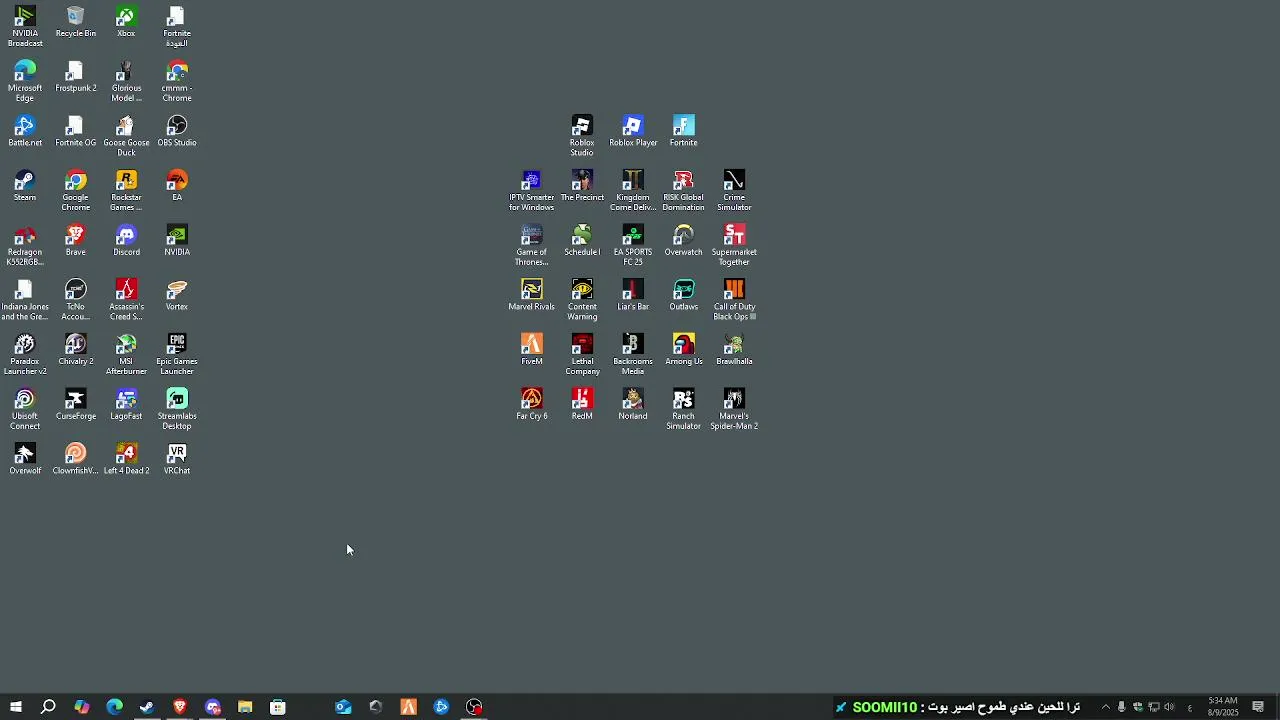Select the Left 4 Dead 2 icon
Image resolution: width=1280 pixels, height=720 pixels.
[126, 459]
